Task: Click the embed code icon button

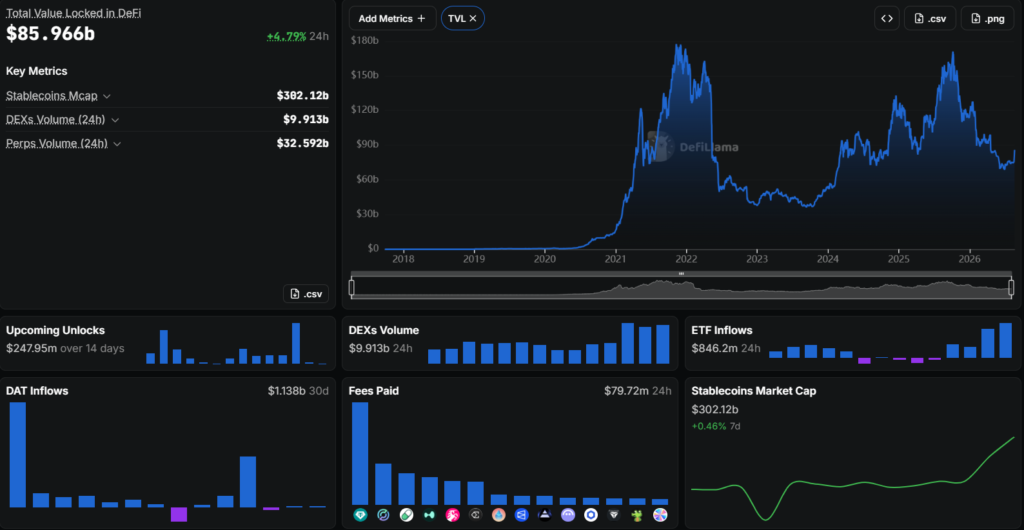Action: (x=886, y=18)
